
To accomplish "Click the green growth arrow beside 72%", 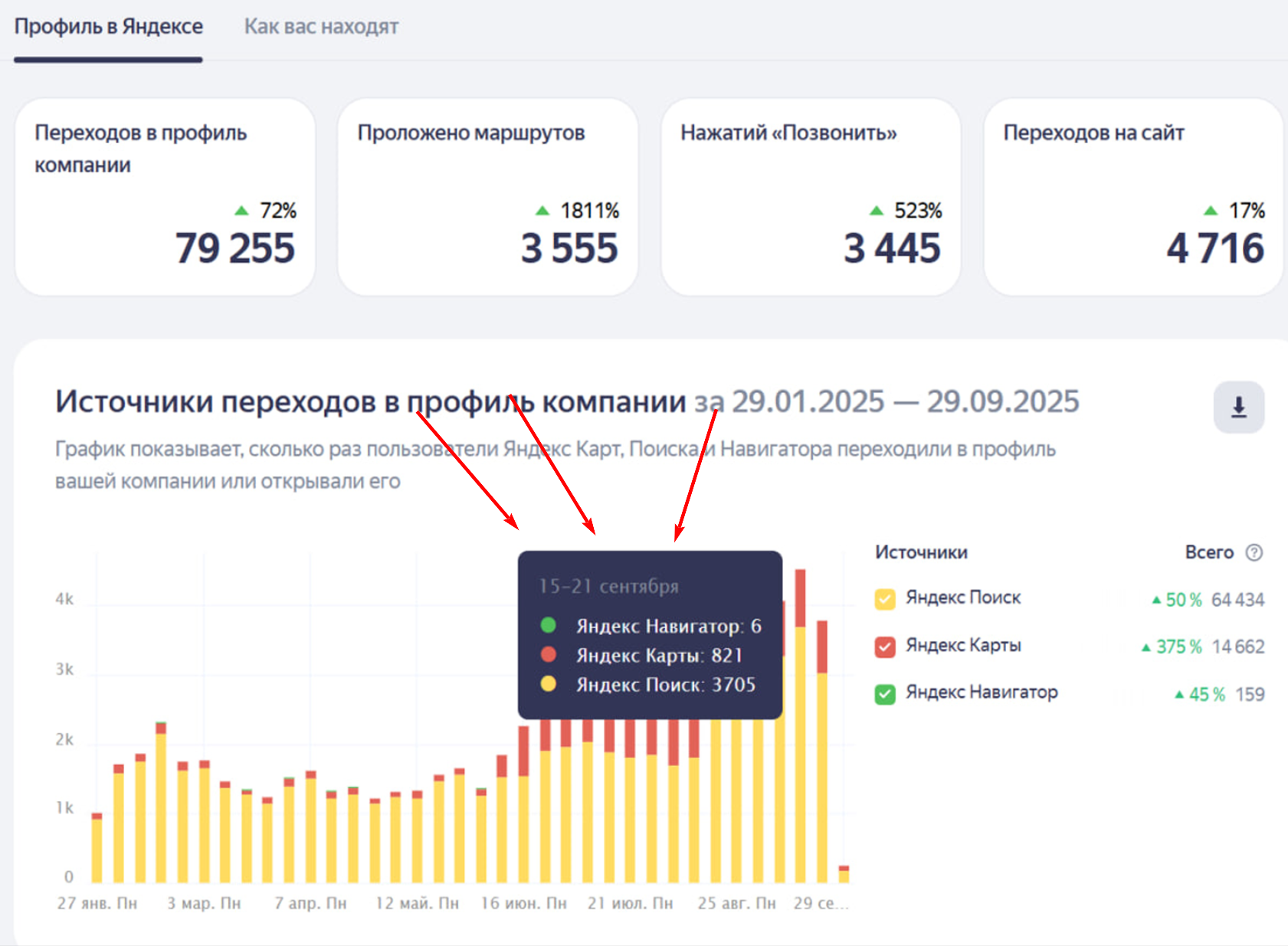I will pos(241,211).
